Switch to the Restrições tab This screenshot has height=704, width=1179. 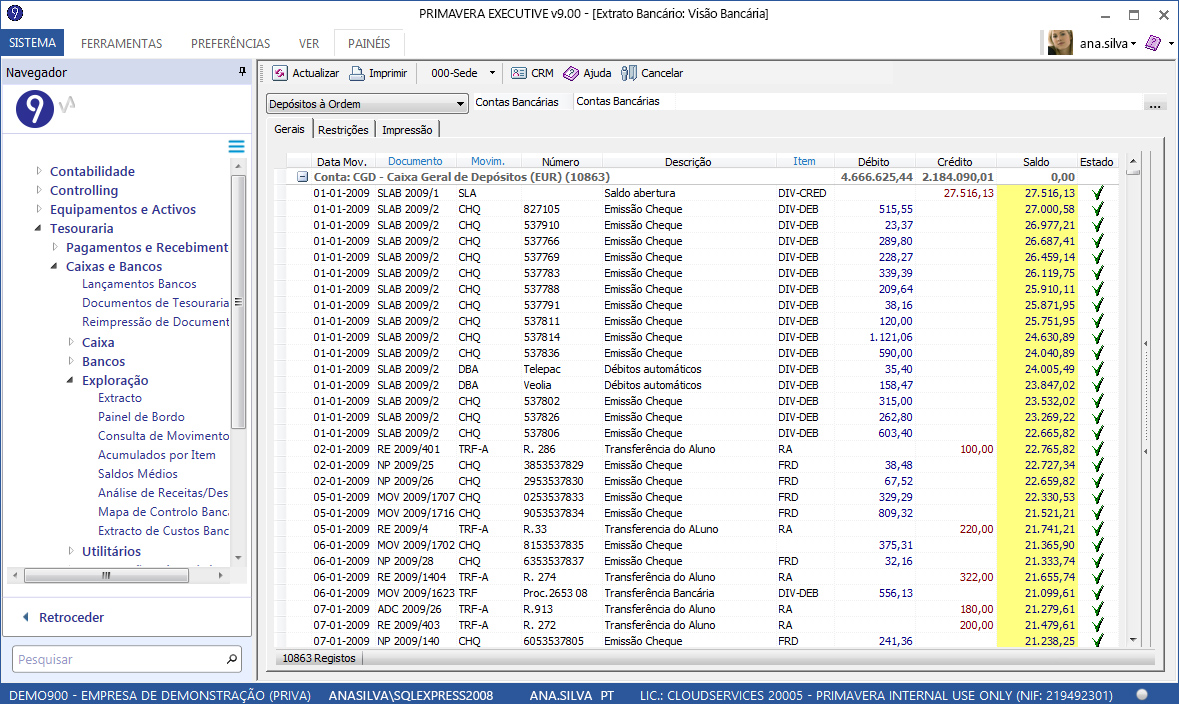(344, 130)
